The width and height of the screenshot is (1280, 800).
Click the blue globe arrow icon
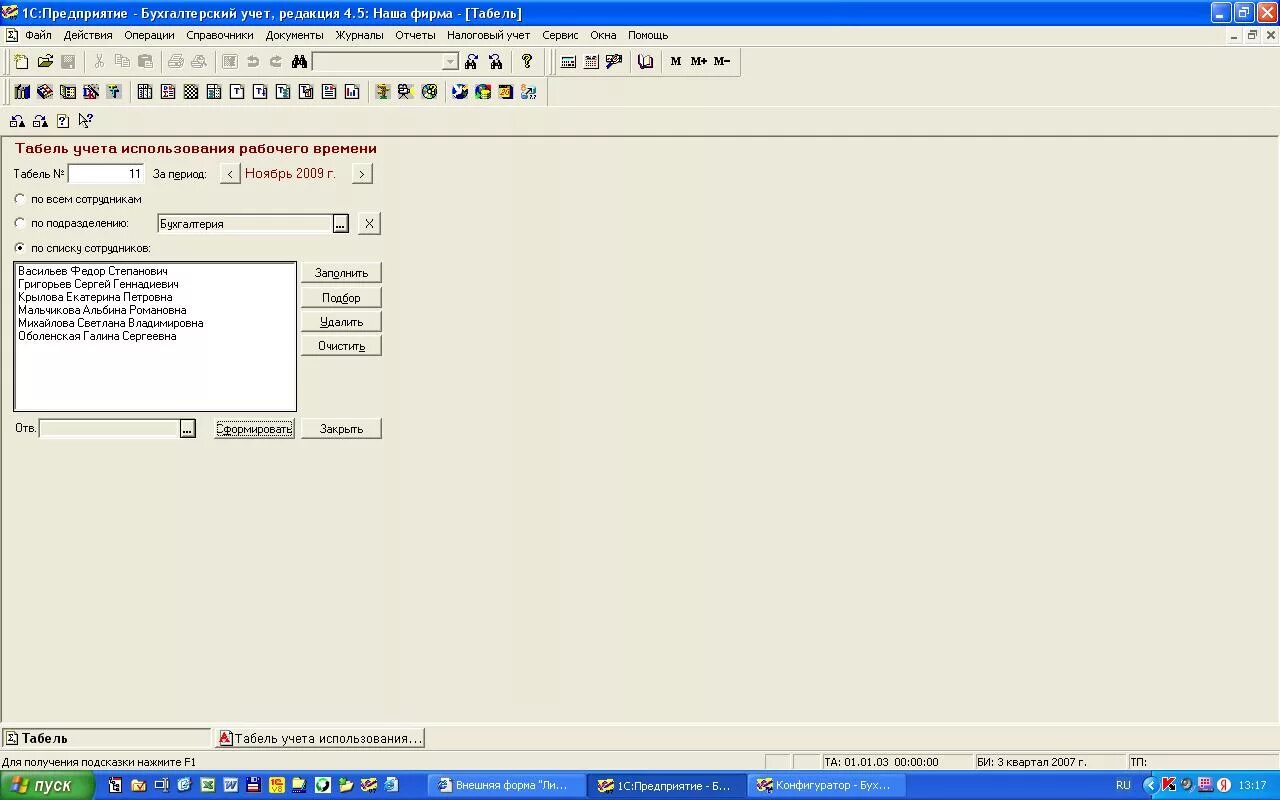[x=460, y=92]
